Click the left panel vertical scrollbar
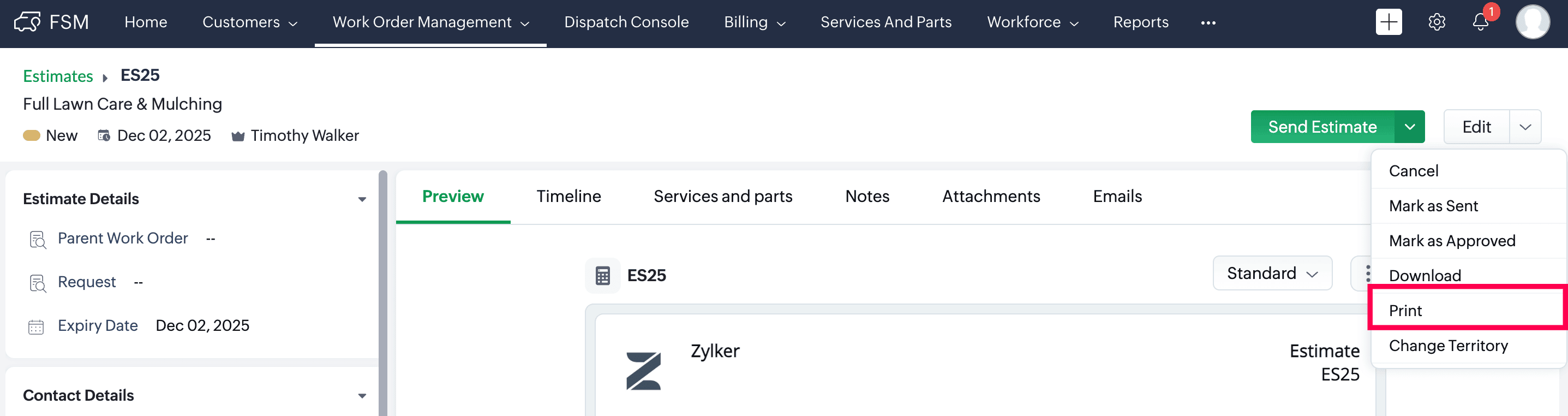The width and height of the screenshot is (1568, 416). tap(383, 293)
